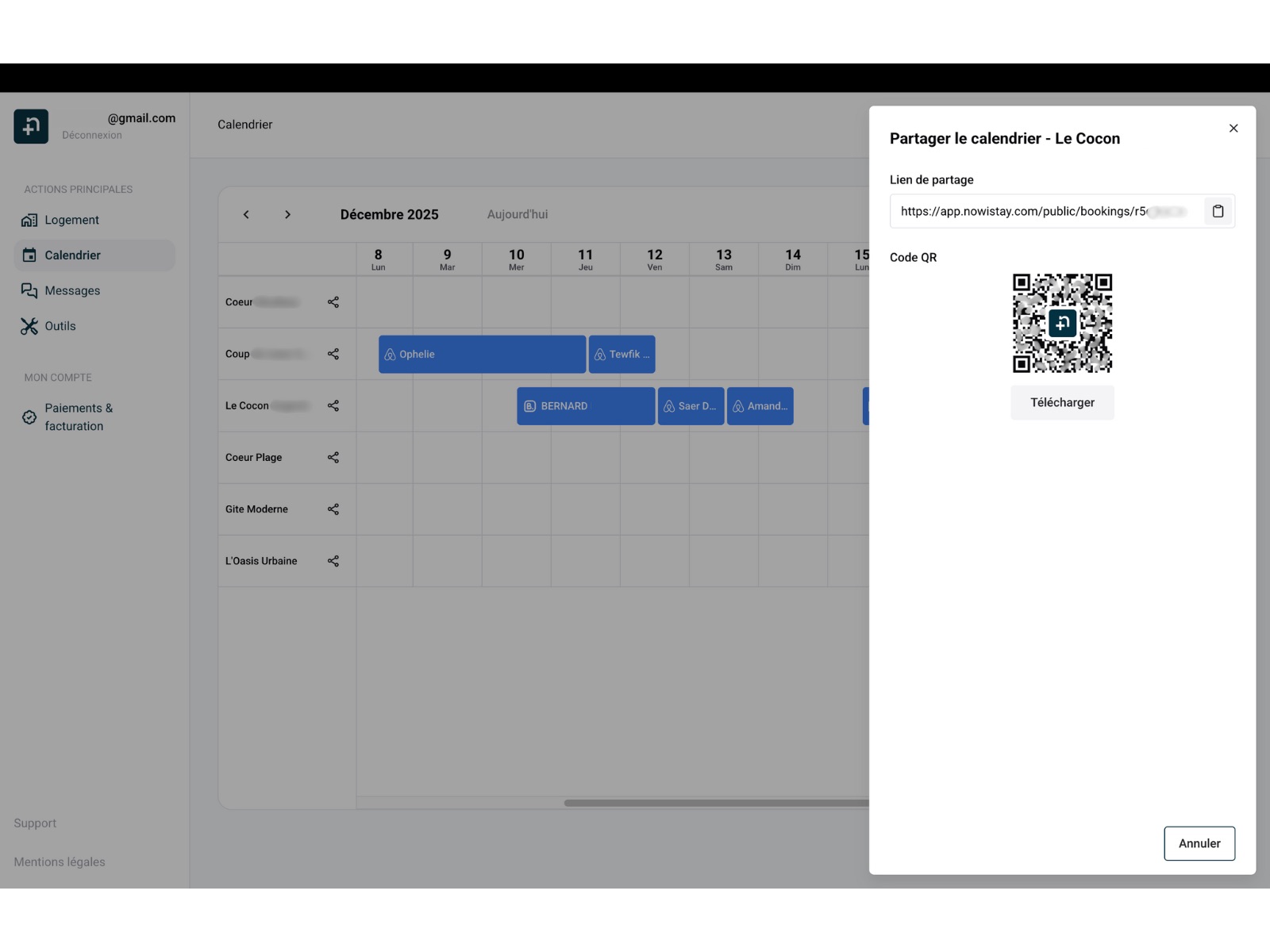Select the Gite Moderne row label
This screenshot has height=952, width=1270.
point(256,509)
